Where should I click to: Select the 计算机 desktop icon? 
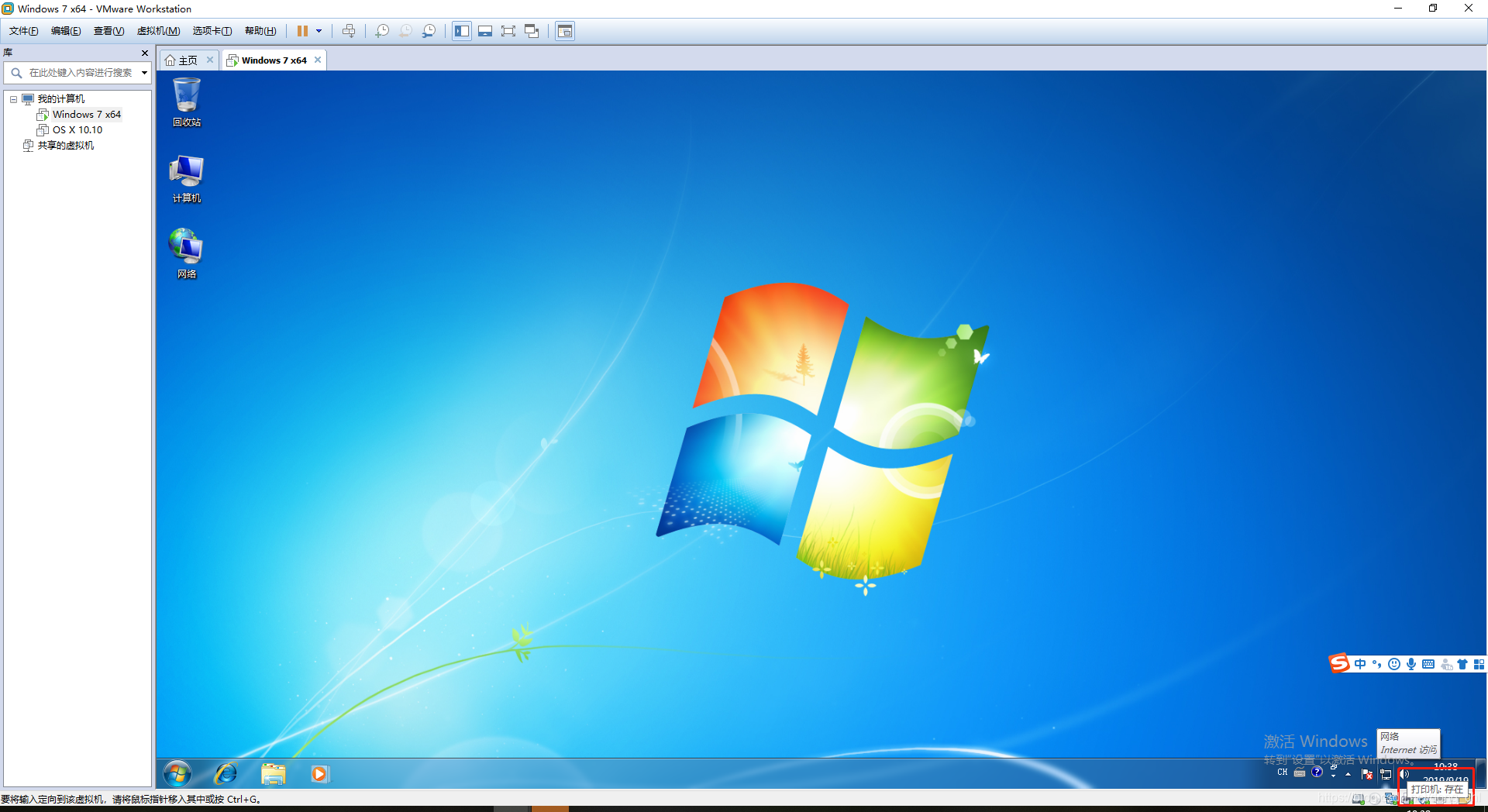point(187,179)
